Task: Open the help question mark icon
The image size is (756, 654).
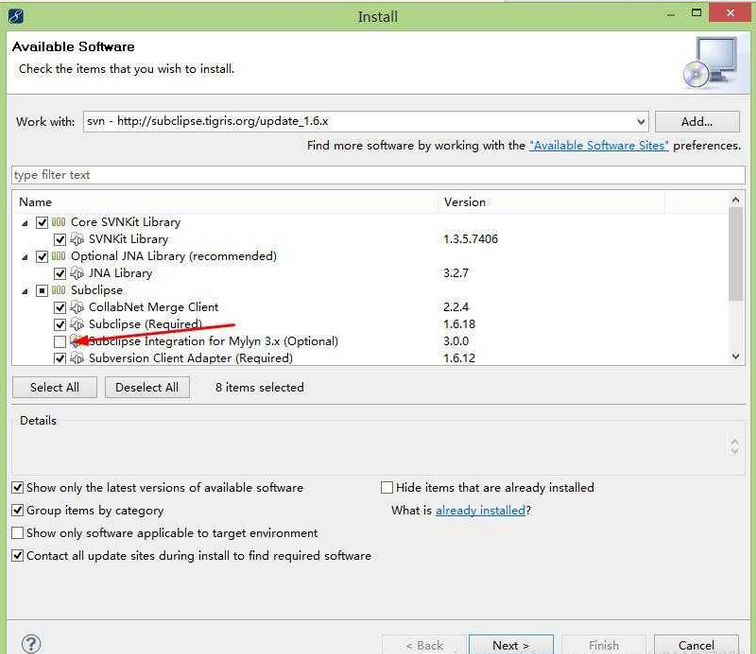Action: (x=31, y=643)
